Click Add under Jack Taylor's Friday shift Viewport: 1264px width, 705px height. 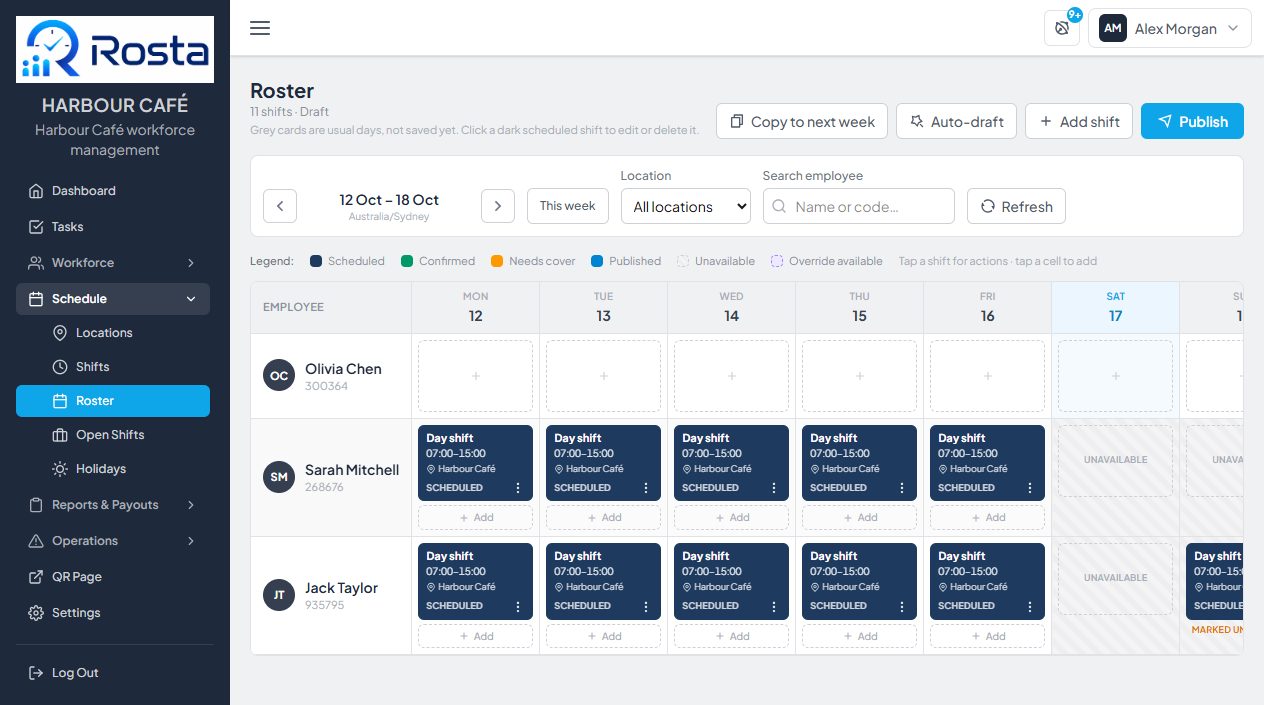988,636
